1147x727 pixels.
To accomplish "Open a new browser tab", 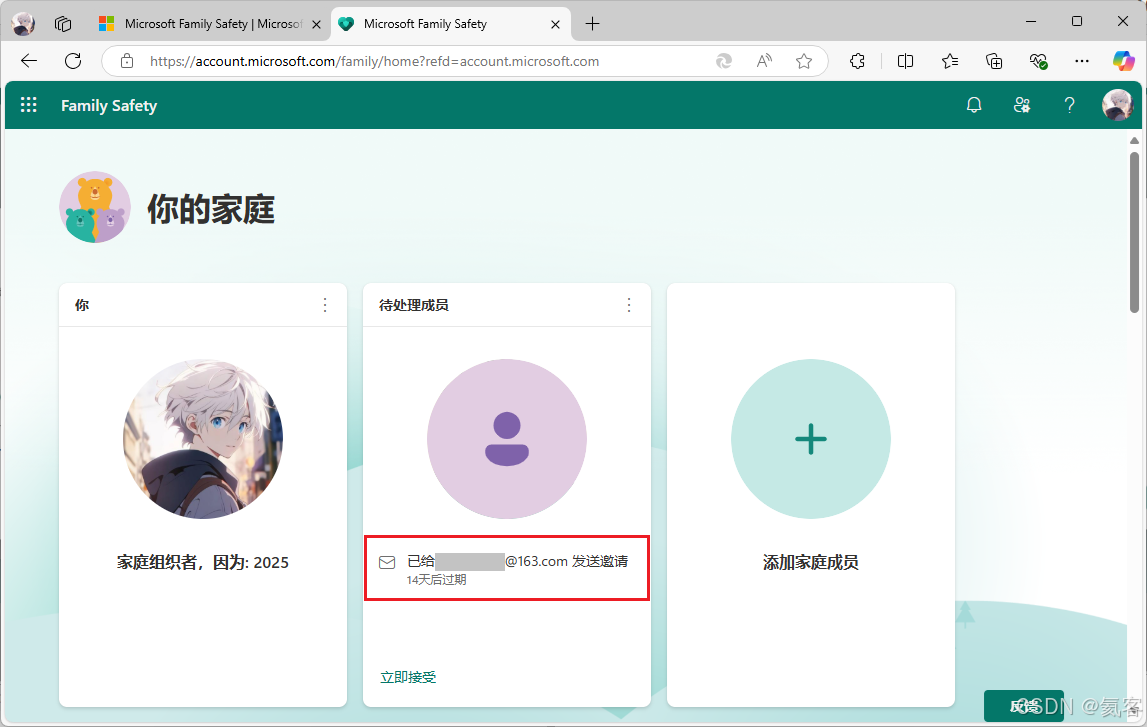I will 593,24.
